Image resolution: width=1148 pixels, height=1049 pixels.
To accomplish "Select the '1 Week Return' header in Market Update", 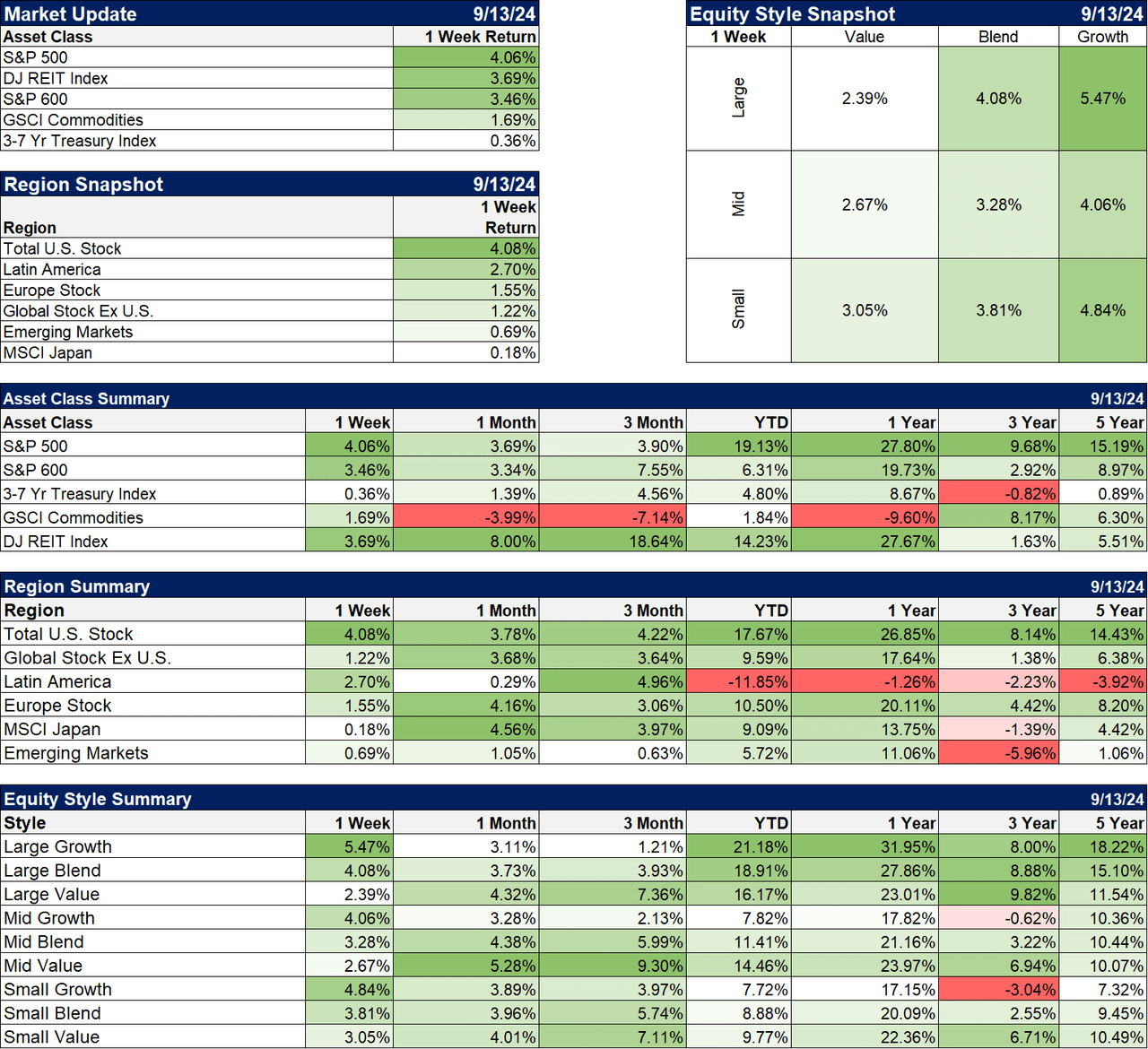I will 480,37.
